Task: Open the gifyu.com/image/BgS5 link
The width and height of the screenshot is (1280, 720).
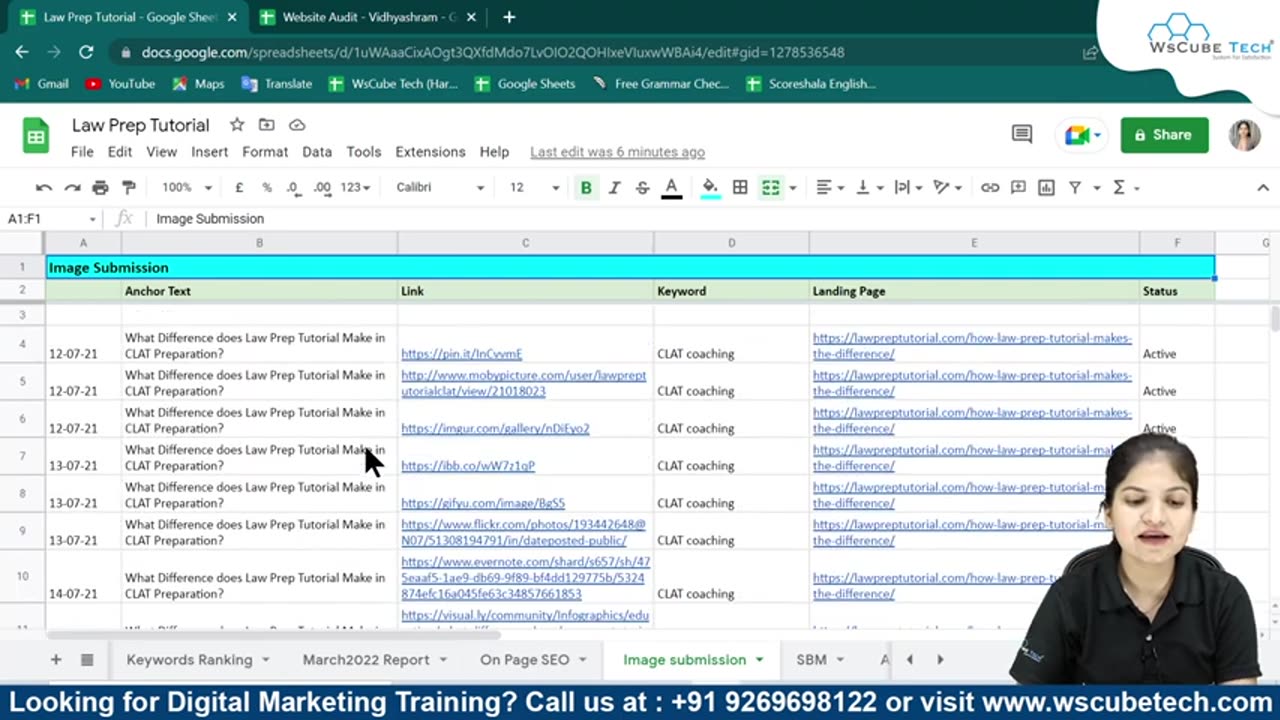Action: [483, 503]
